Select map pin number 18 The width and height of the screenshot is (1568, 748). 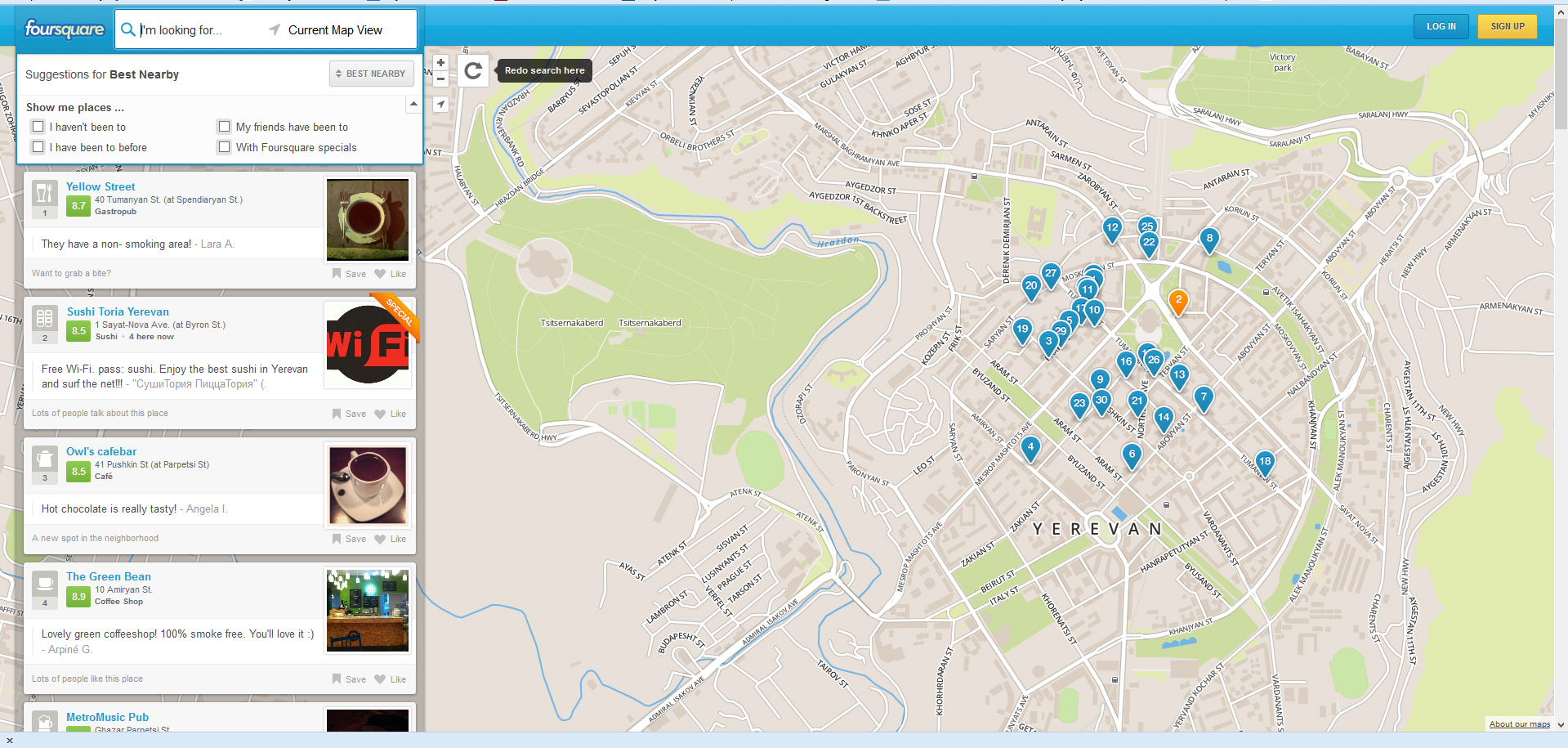(1265, 464)
